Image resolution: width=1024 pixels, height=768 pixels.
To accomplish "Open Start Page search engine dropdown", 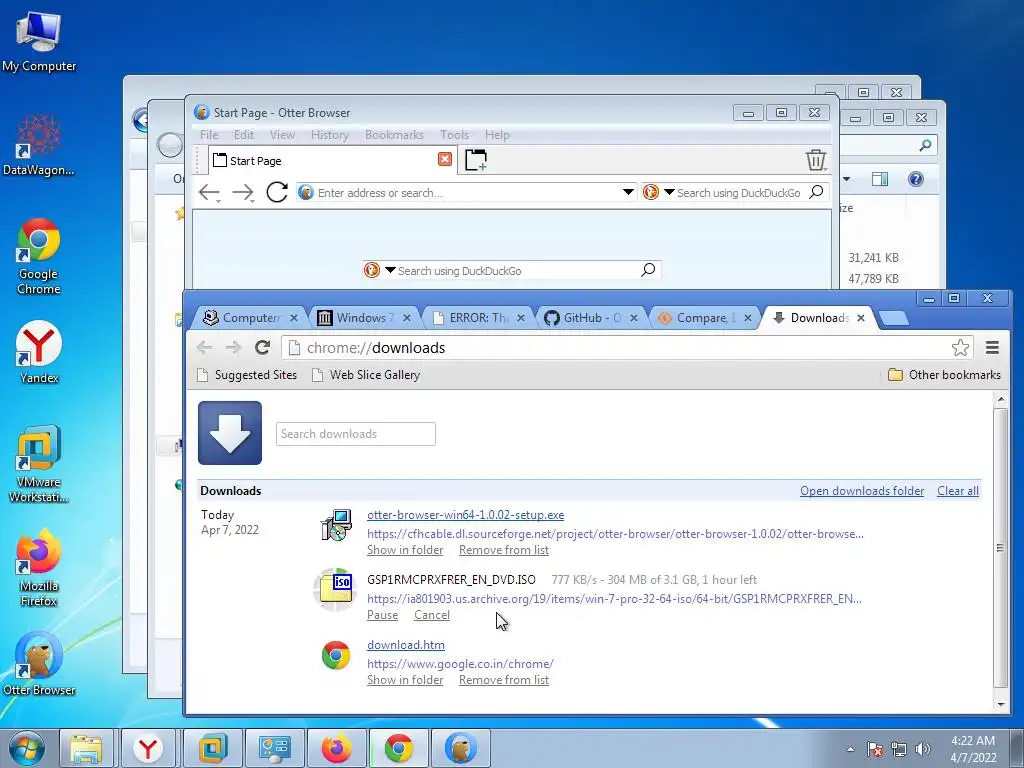I will 390,270.
